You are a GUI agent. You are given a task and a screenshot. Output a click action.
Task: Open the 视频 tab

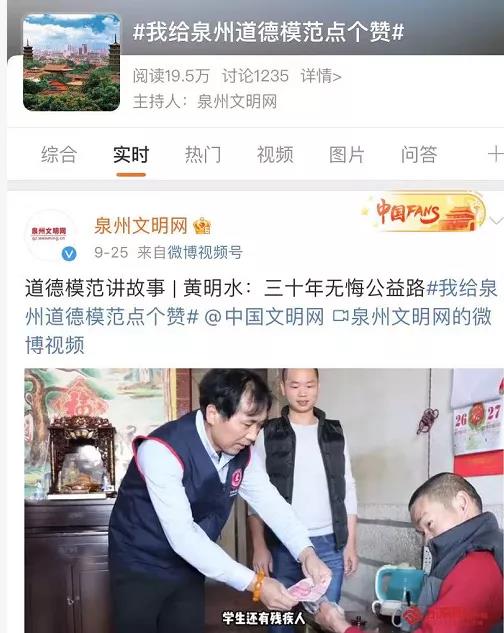(x=275, y=155)
